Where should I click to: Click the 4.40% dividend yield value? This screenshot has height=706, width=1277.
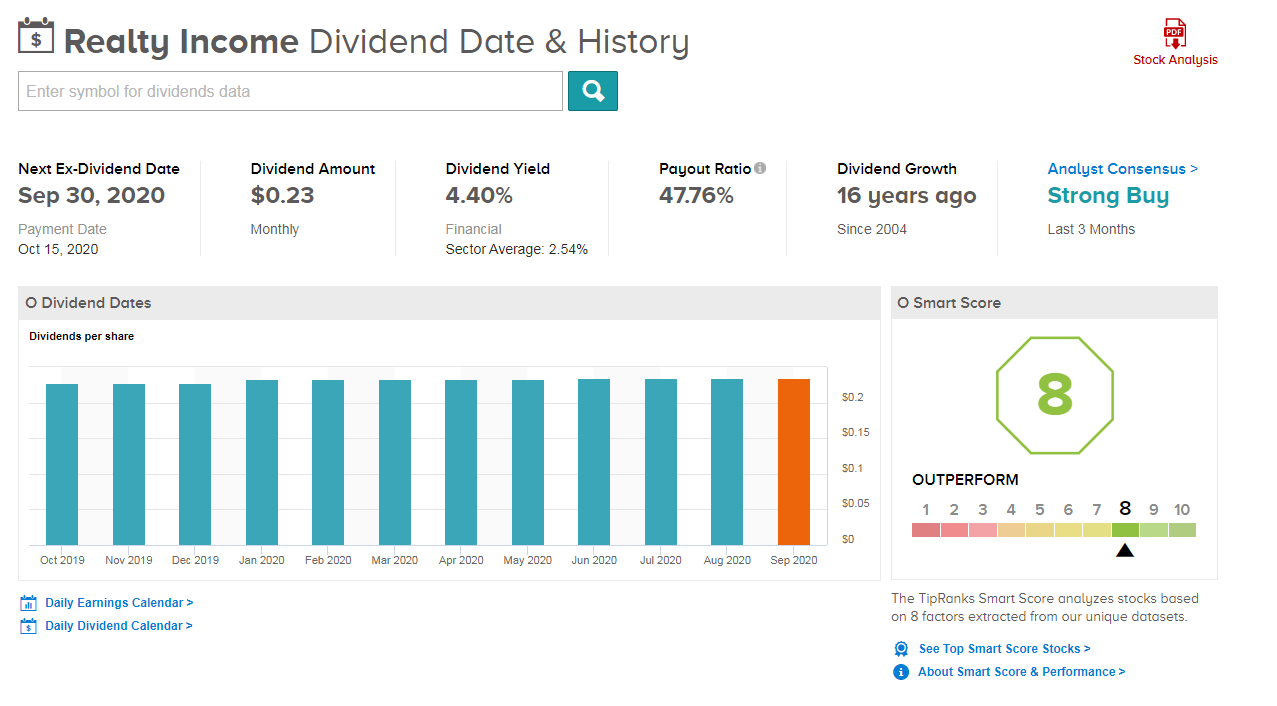coord(479,196)
